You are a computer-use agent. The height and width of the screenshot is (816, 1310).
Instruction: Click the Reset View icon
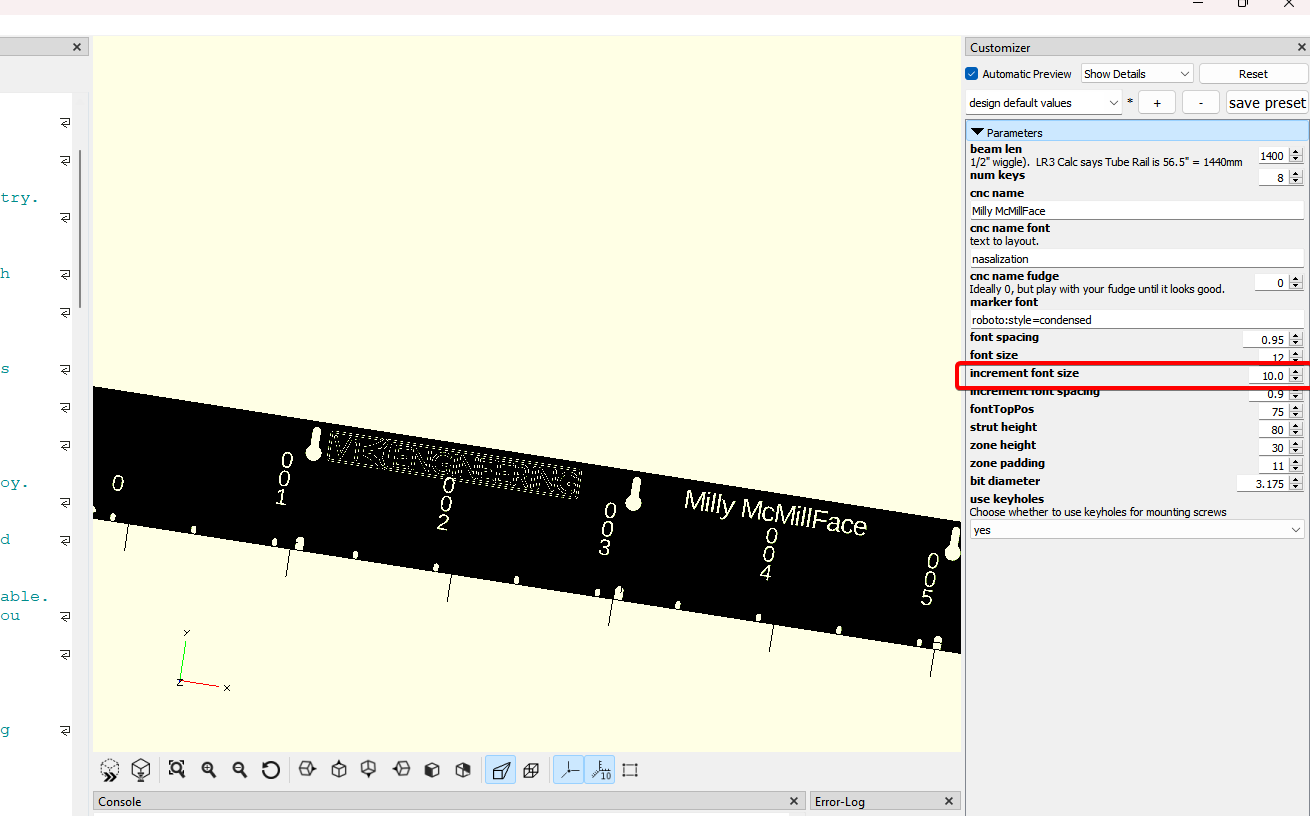[270, 769]
